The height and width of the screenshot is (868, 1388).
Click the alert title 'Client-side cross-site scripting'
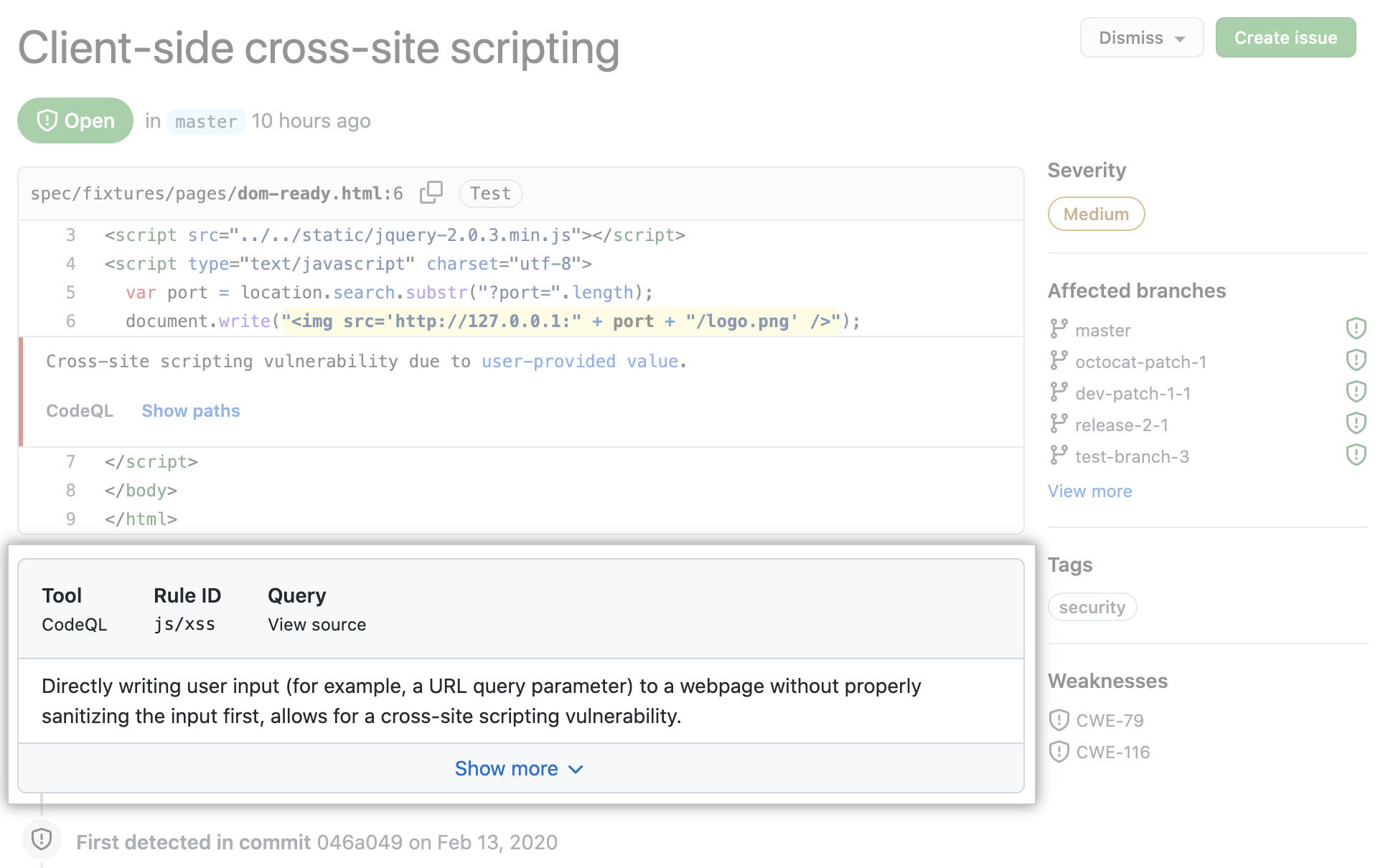pos(319,48)
